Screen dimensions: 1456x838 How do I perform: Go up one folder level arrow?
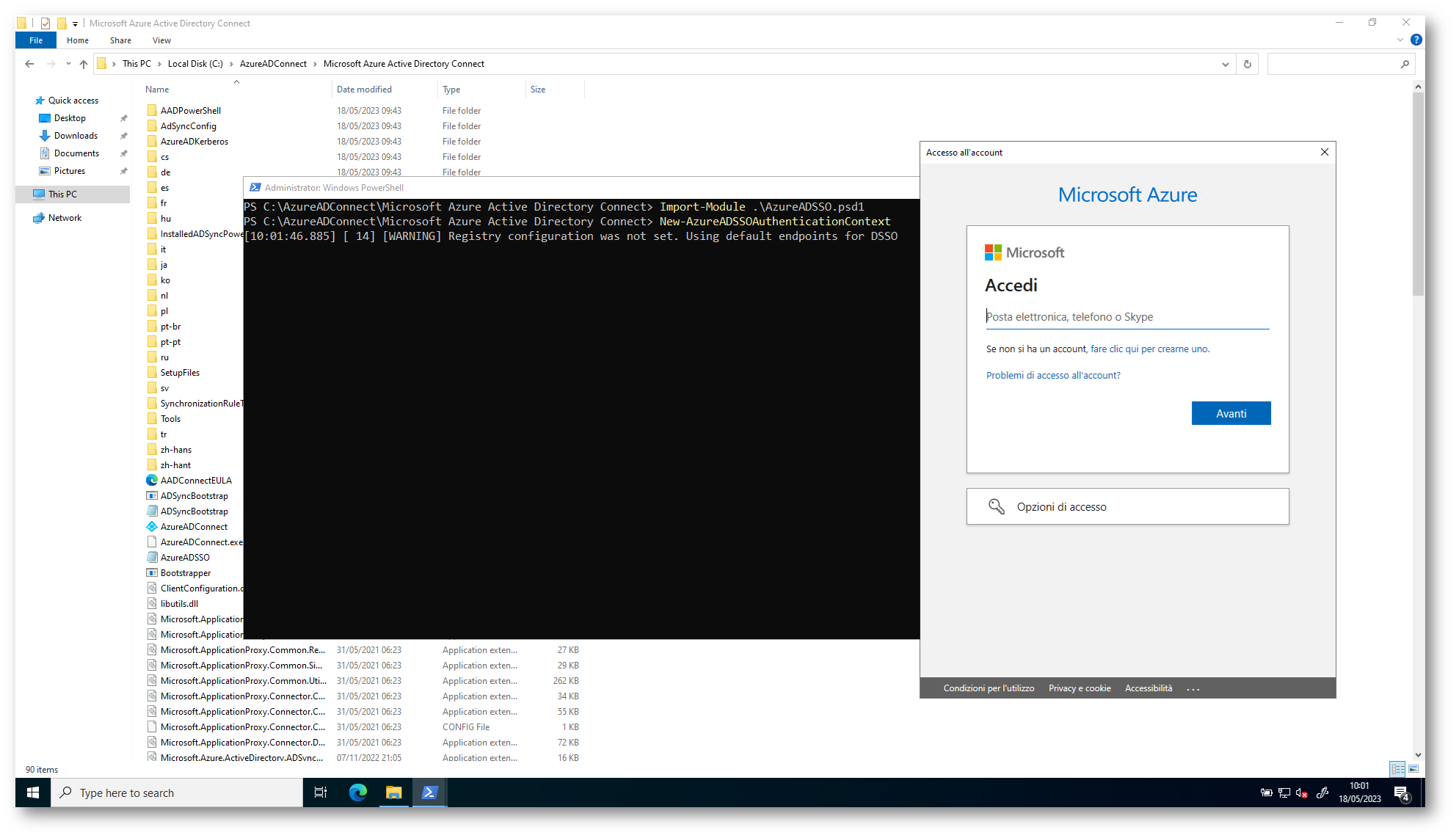[84, 64]
